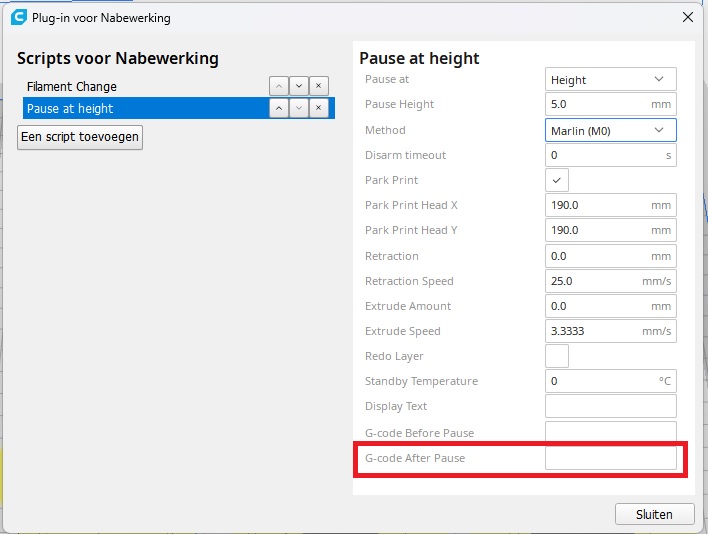Move Filament Change script up
Image resolution: width=708 pixels, height=534 pixels.
click(278, 87)
